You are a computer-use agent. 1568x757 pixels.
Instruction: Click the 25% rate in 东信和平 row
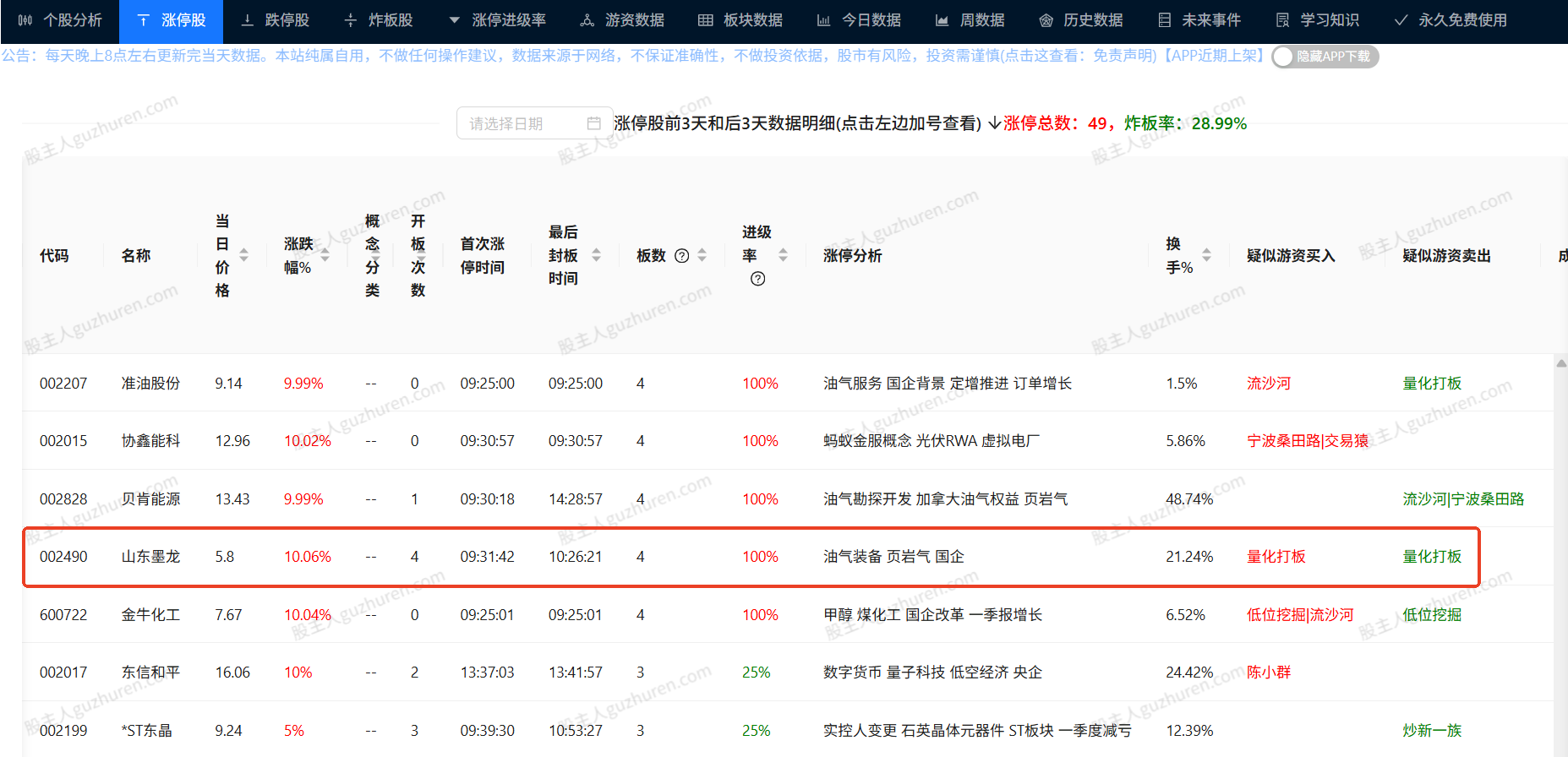(756, 673)
